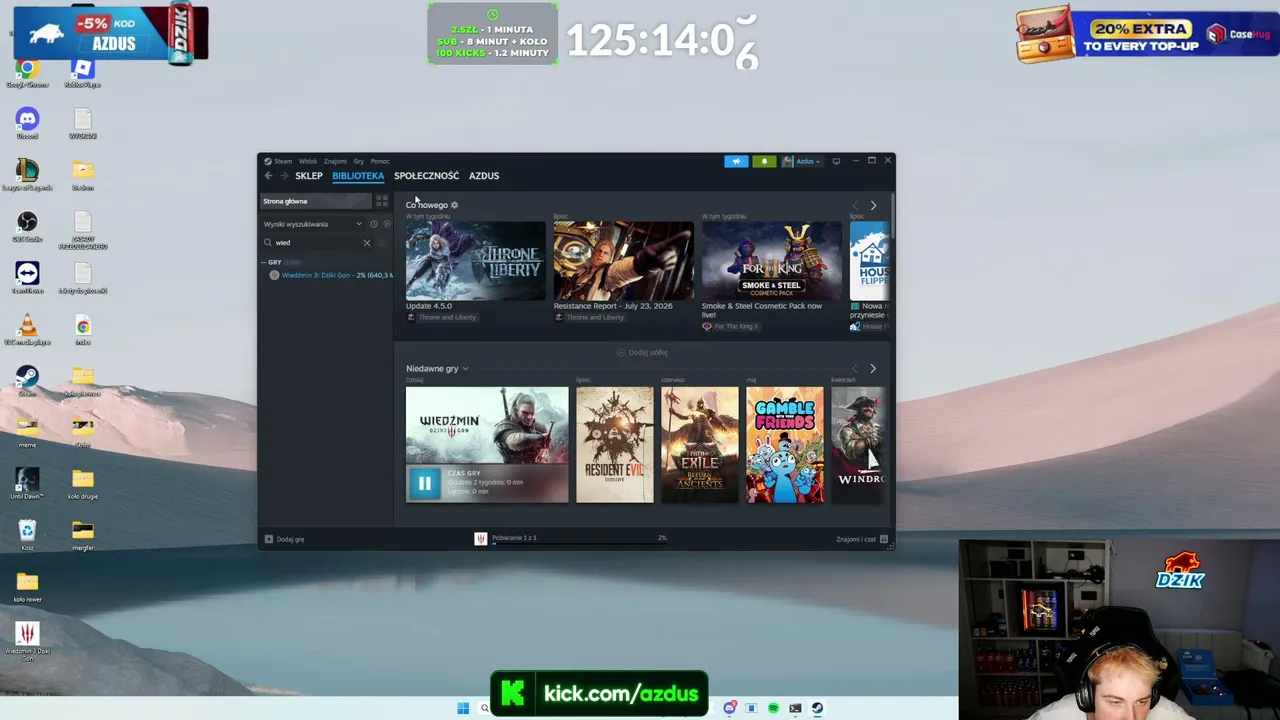Open the Pomoc menu
The height and width of the screenshot is (720, 1280).
coord(380,161)
